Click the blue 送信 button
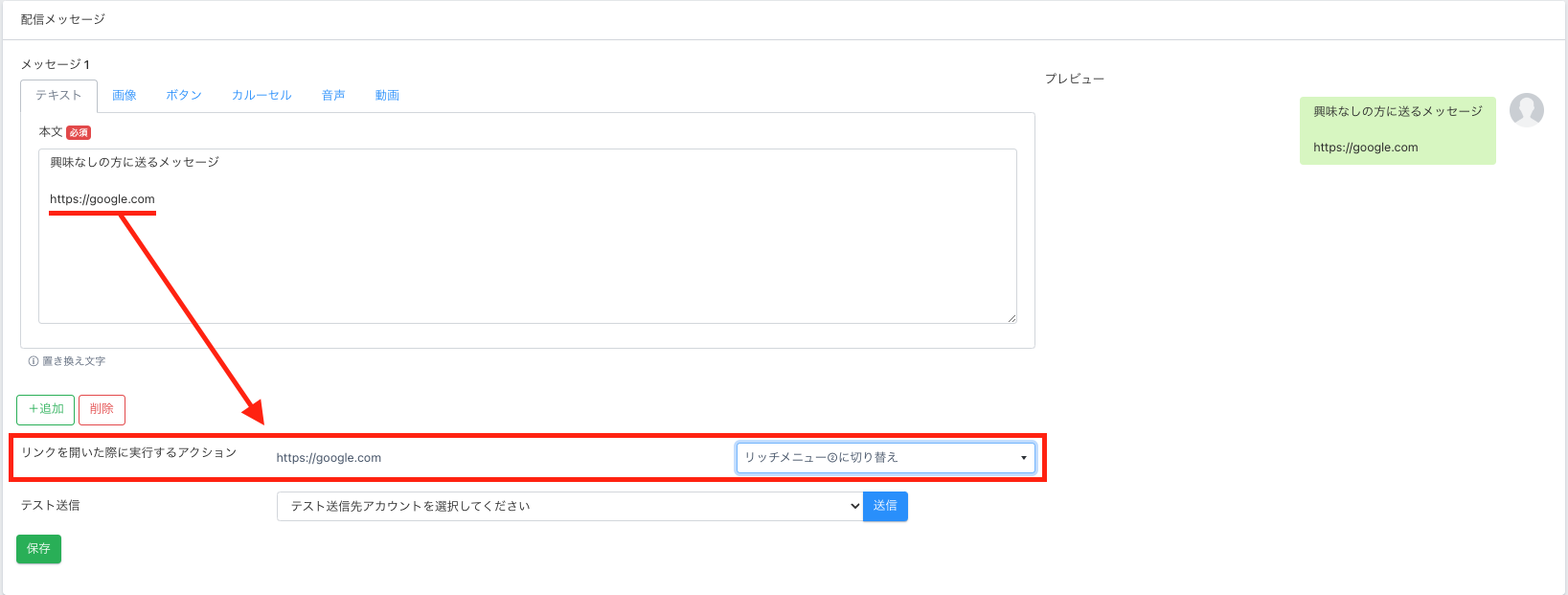The height and width of the screenshot is (595, 1568). pyautogui.click(x=885, y=507)
